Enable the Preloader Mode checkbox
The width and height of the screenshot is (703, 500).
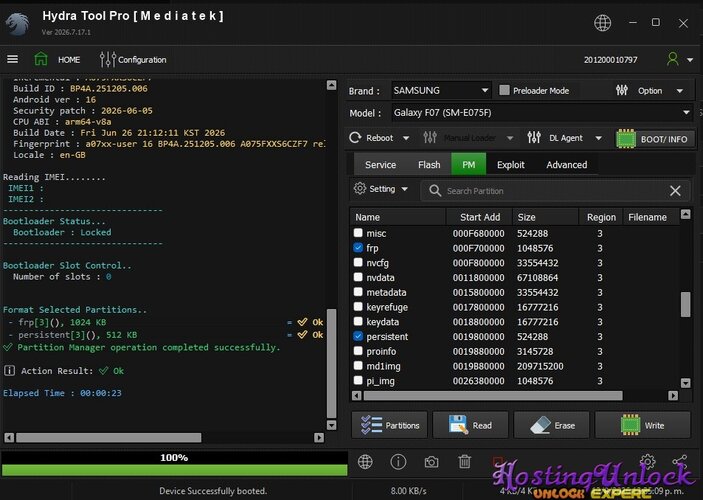point(504,90)
